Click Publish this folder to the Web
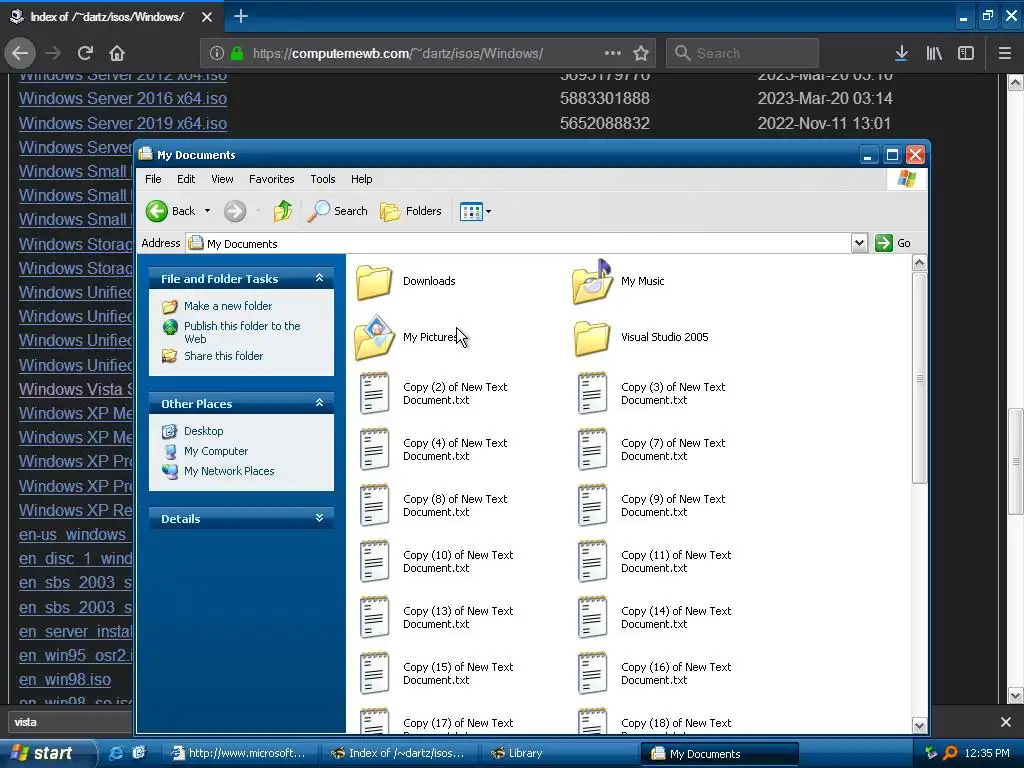The width and height of the screenshot is (1024, 768). pyautogui.click(x=242, y=332)
